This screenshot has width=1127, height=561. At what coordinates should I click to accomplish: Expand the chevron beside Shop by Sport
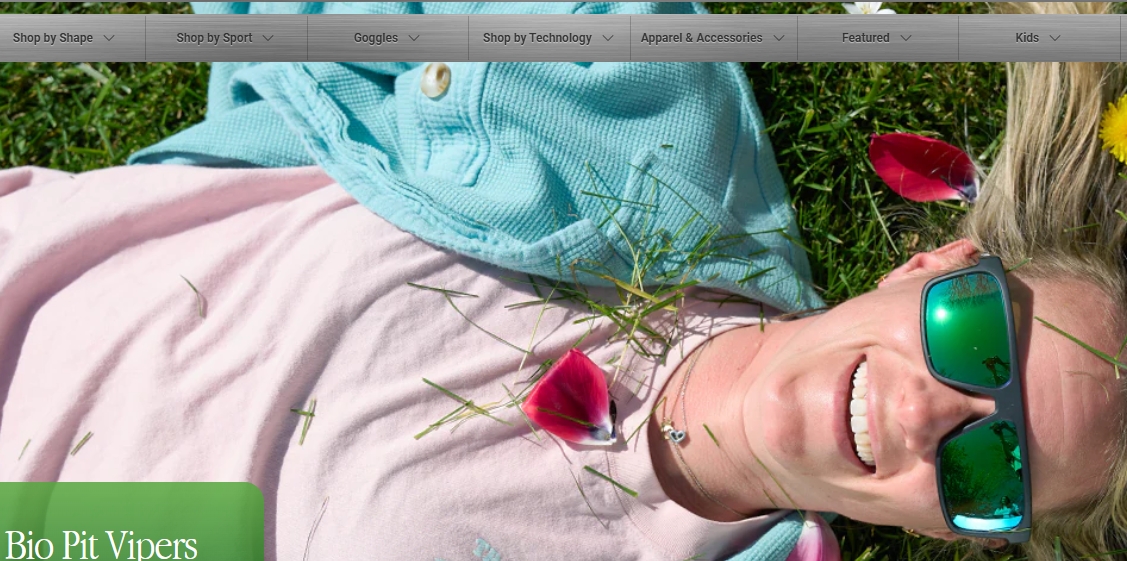tap(268, 38)
